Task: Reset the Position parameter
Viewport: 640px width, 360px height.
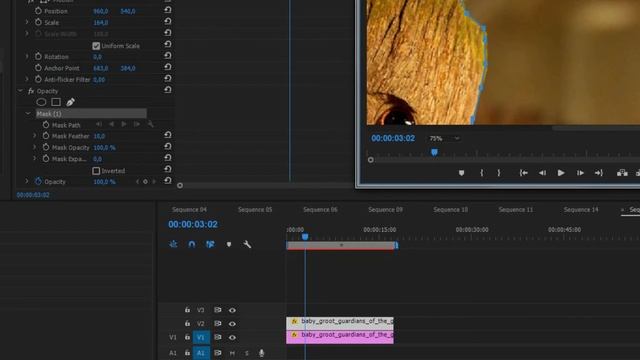Action: [x=167, y=10]
